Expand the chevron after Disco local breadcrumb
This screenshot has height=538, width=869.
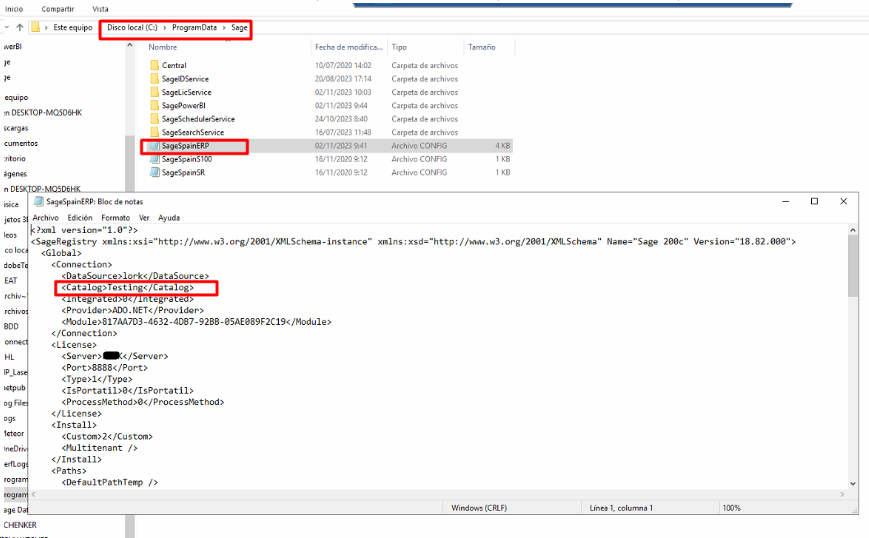(165, 27)
